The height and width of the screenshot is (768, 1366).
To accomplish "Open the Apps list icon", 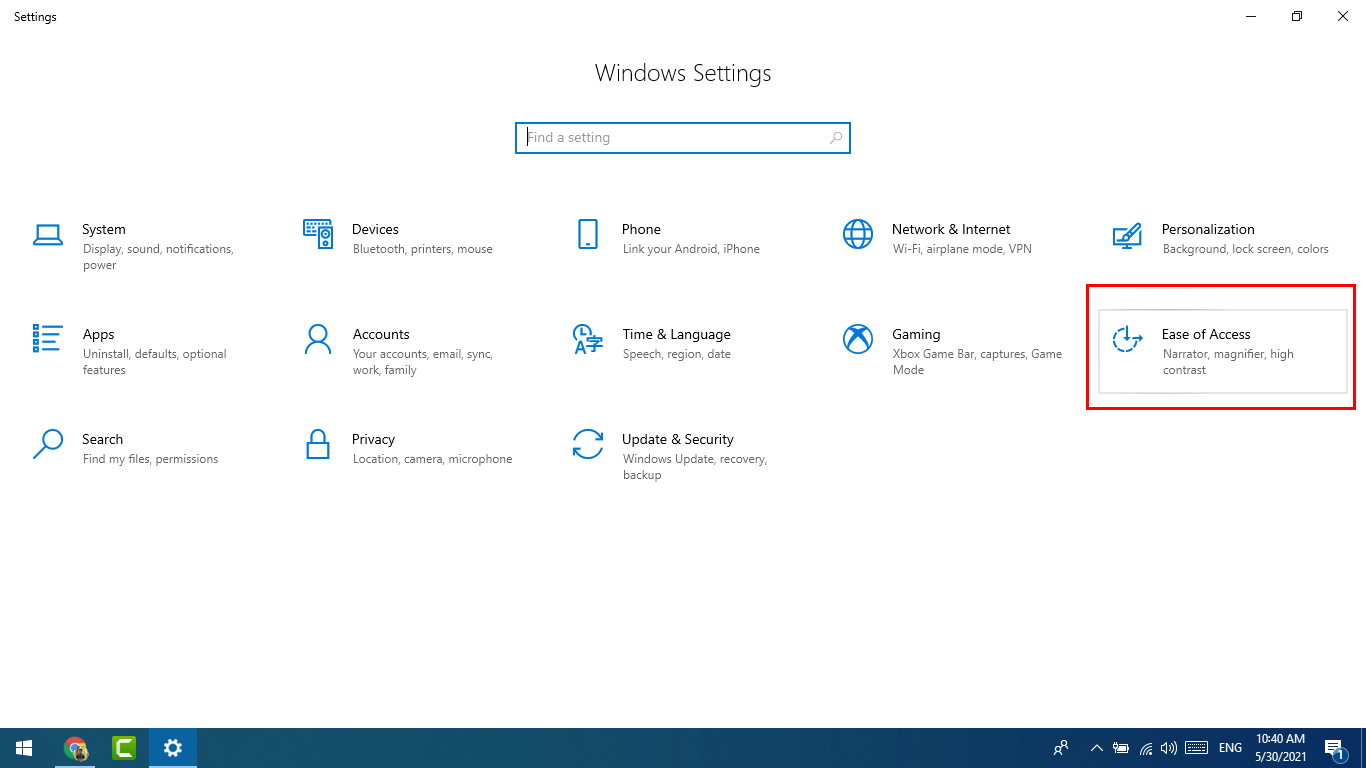I will pyautogui.click(x=47, y=338).
